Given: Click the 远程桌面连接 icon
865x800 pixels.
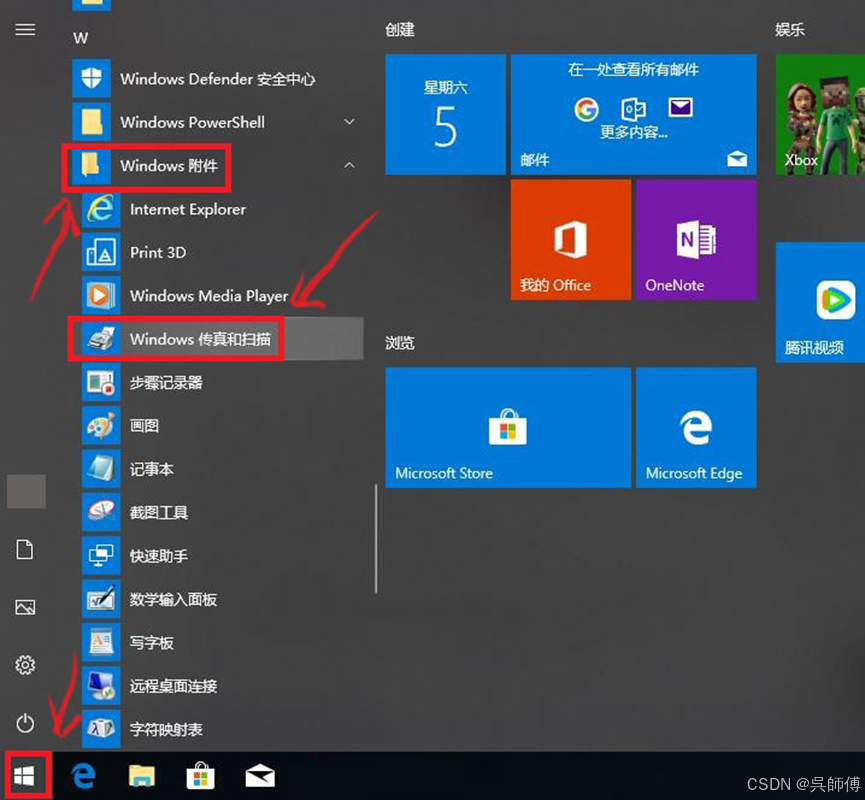Looking at the screenshot, I should tap(101, 686).
